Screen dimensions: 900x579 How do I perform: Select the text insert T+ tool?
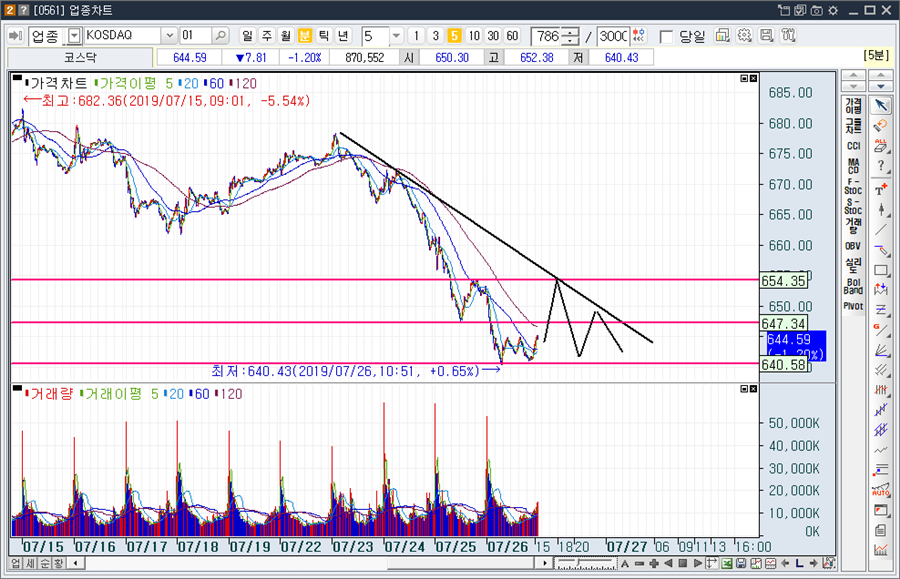click(881, 189)
